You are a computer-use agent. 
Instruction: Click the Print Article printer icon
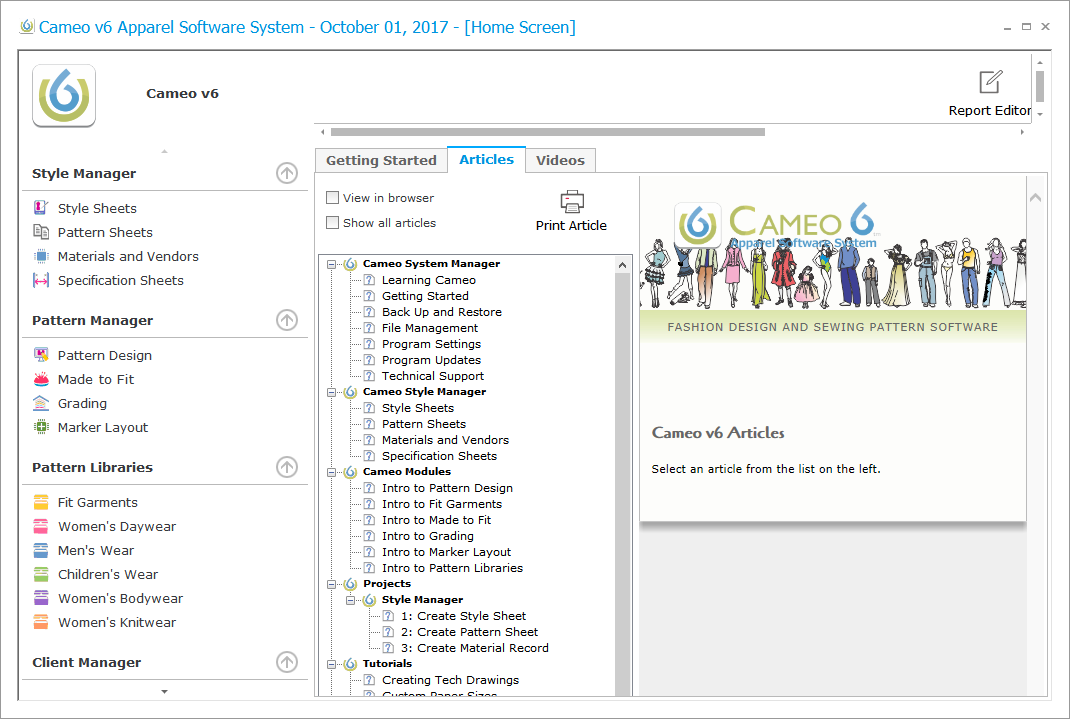pyautogui.click(x=572, y=201)
